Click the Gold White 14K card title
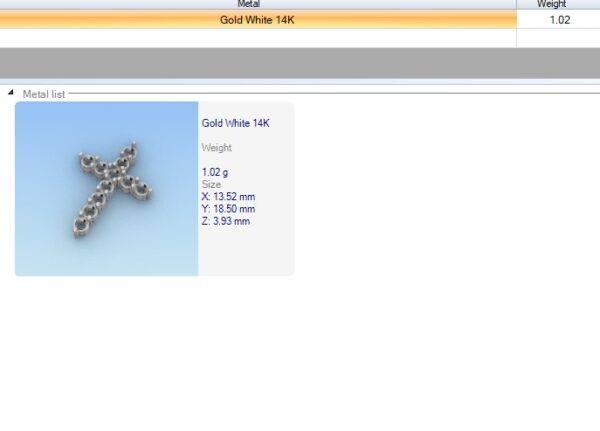600x431 pixels. (235, 123)
